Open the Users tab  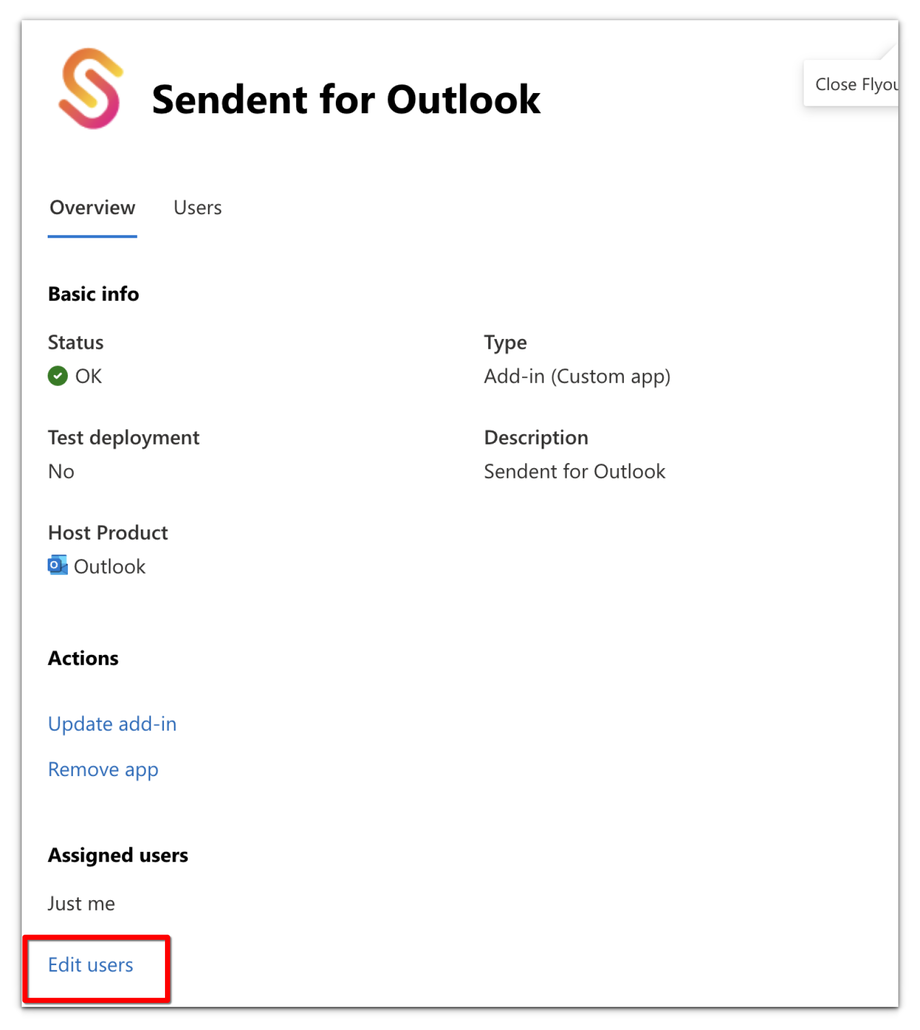click(x=197, y=208)
